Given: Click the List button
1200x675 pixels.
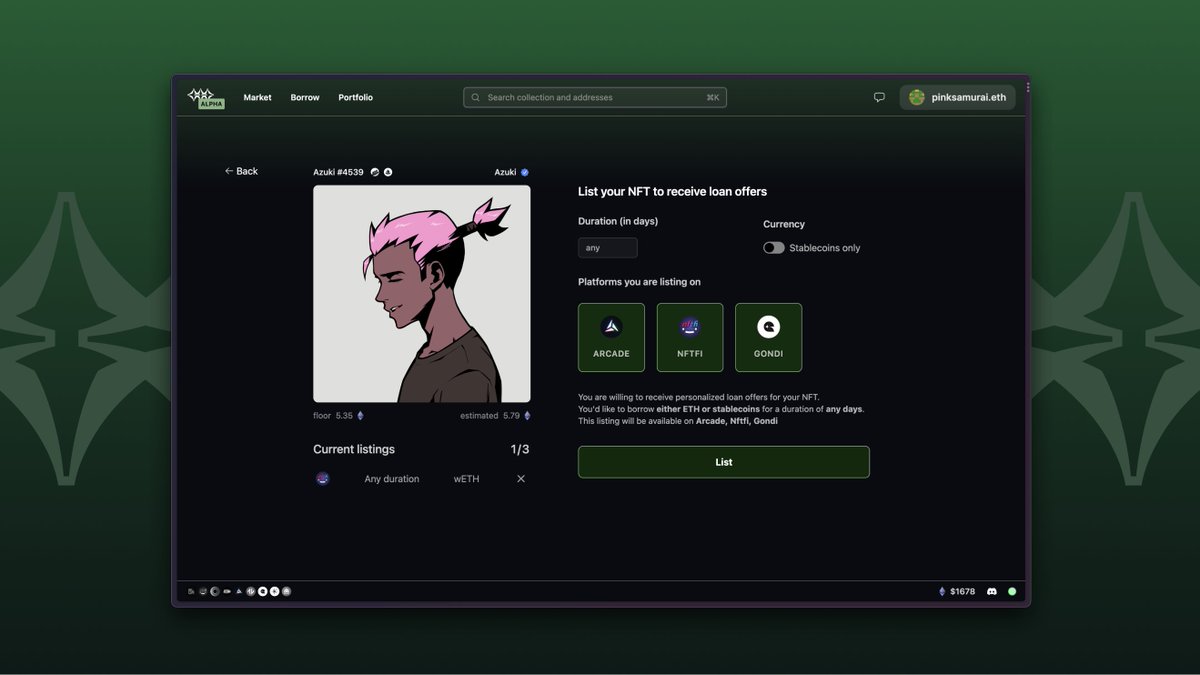Looking at the screenshot, I should pos(724,462).
